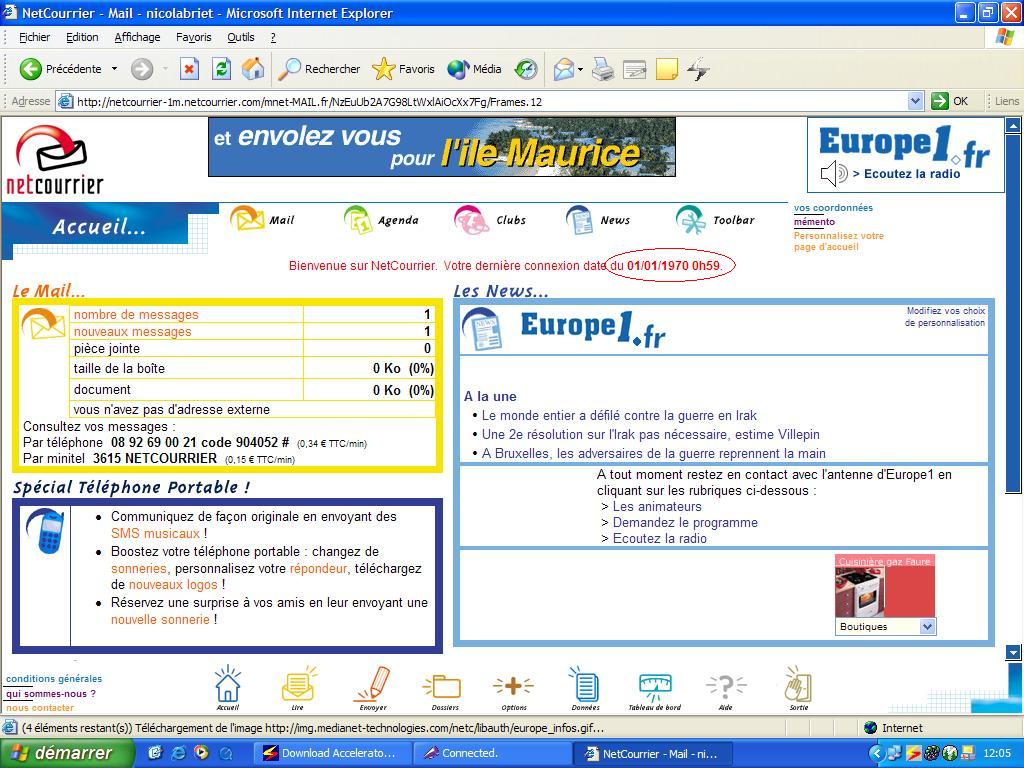Go to the browser home page icon
This screenshot has width=1024, height=768.
click(x=253, y=69)
